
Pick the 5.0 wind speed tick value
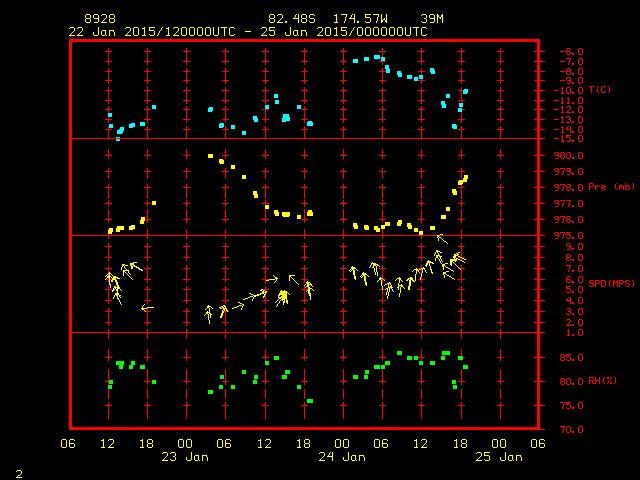point(574,290)
